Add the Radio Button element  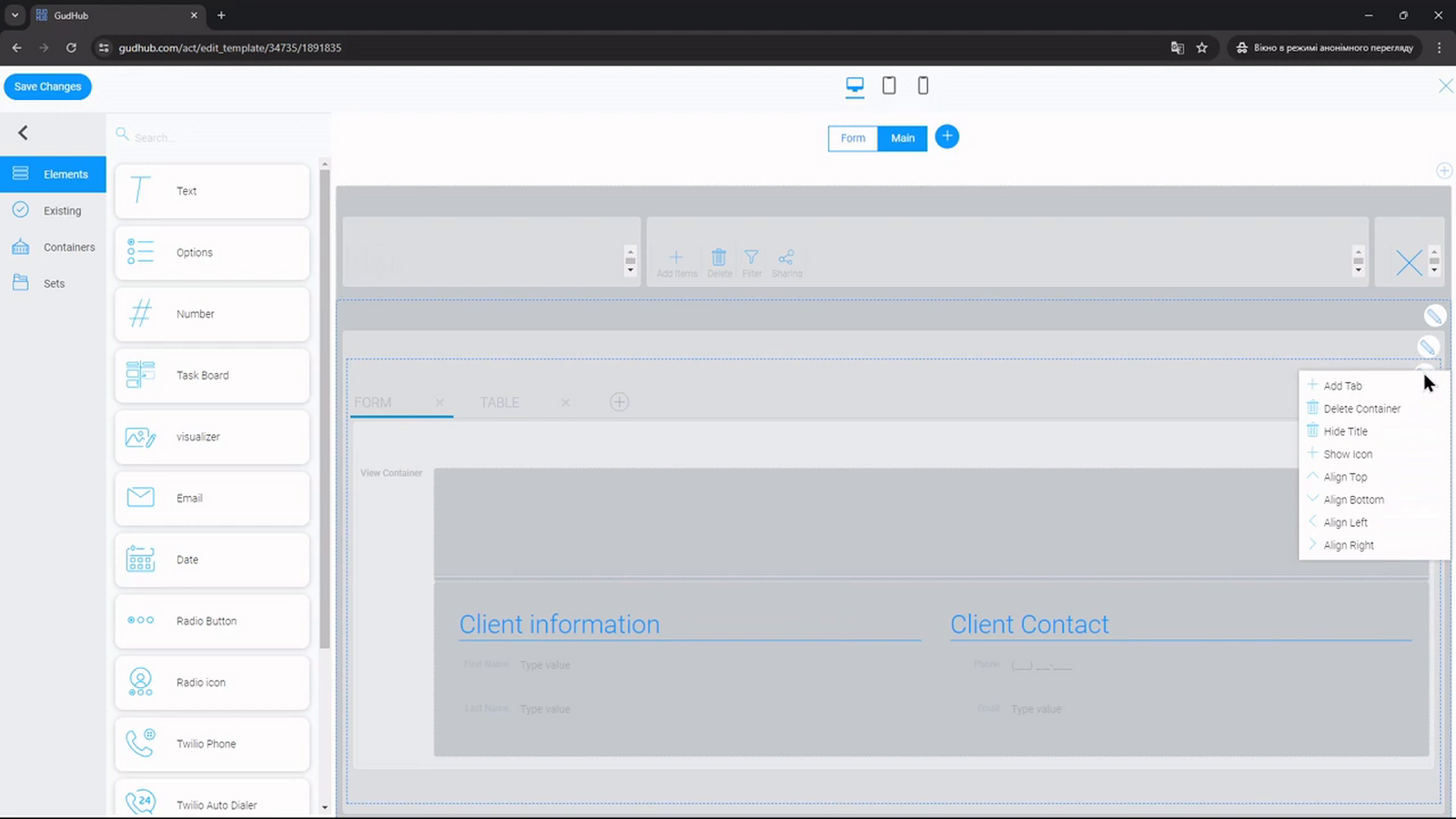212,621
